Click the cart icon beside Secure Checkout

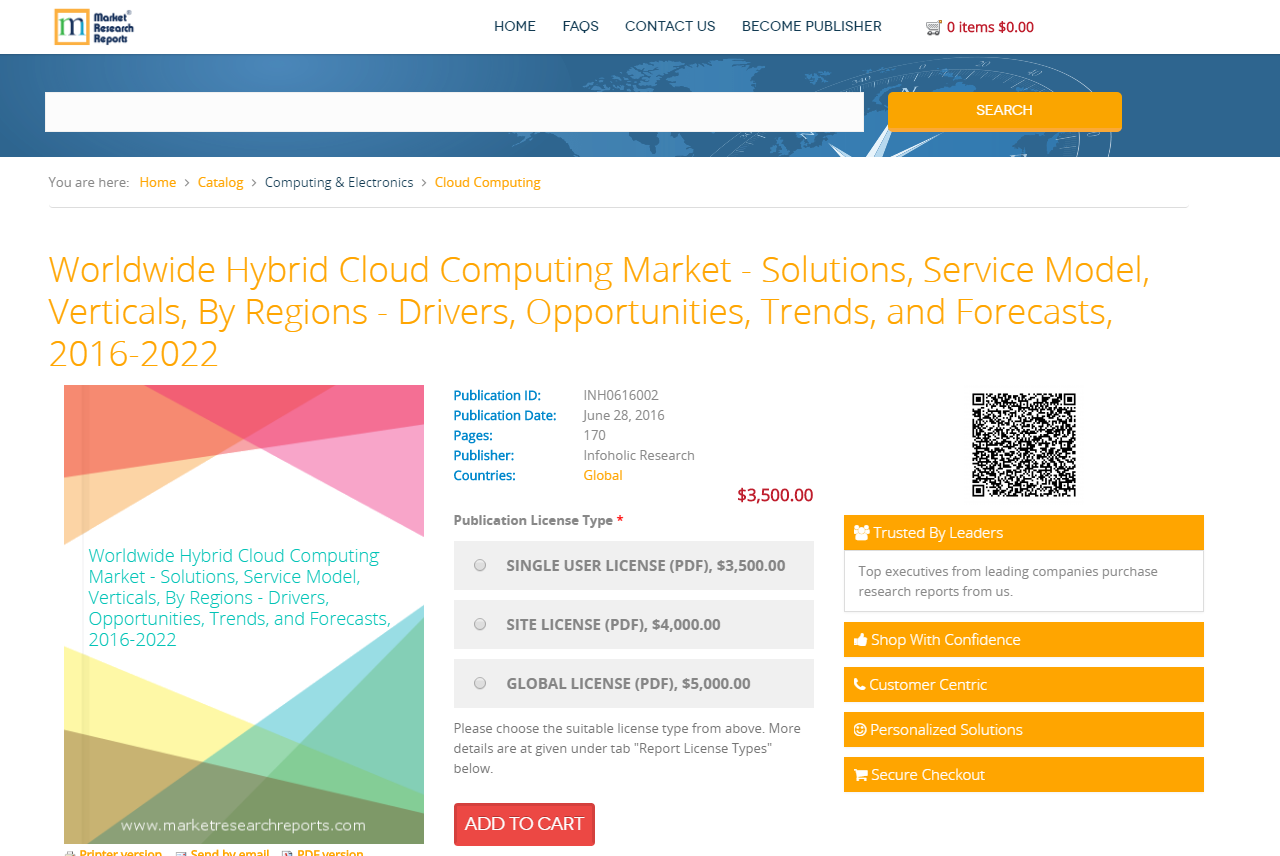click(860, 775)
